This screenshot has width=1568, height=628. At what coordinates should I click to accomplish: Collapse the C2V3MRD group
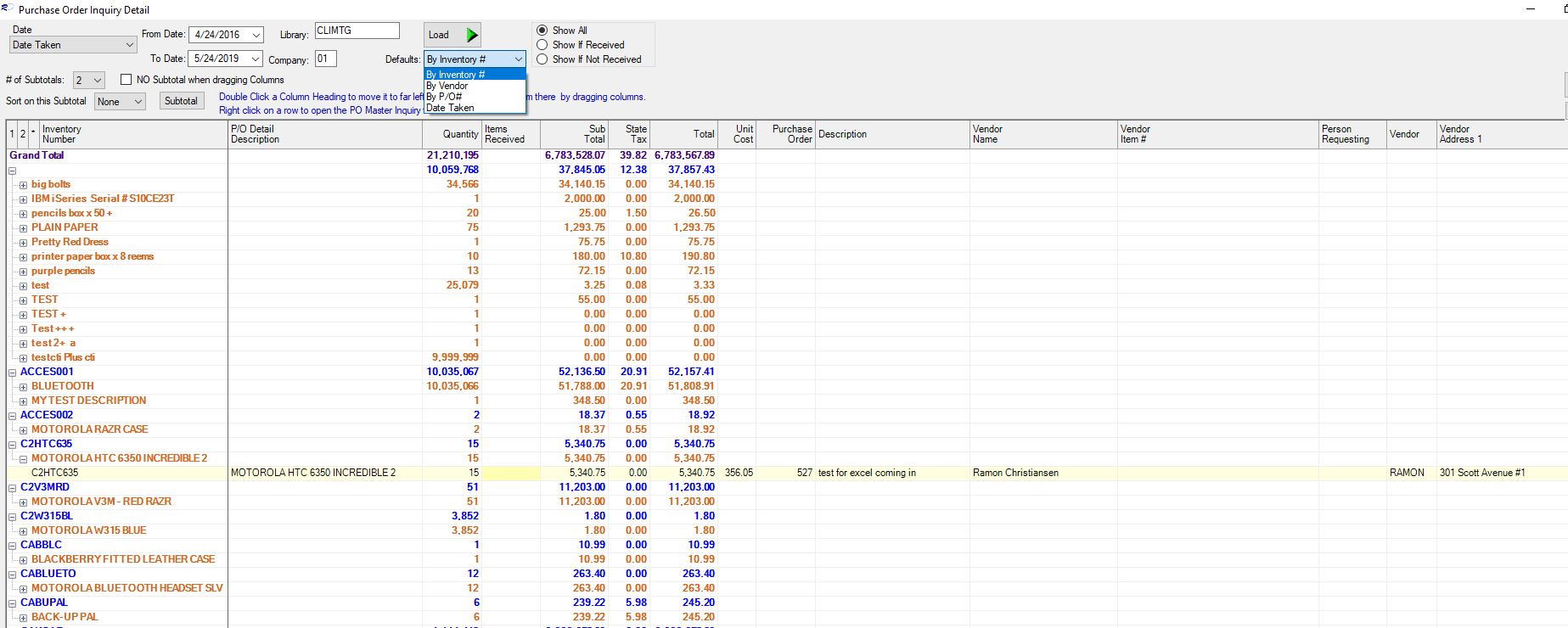click(13, 488)
